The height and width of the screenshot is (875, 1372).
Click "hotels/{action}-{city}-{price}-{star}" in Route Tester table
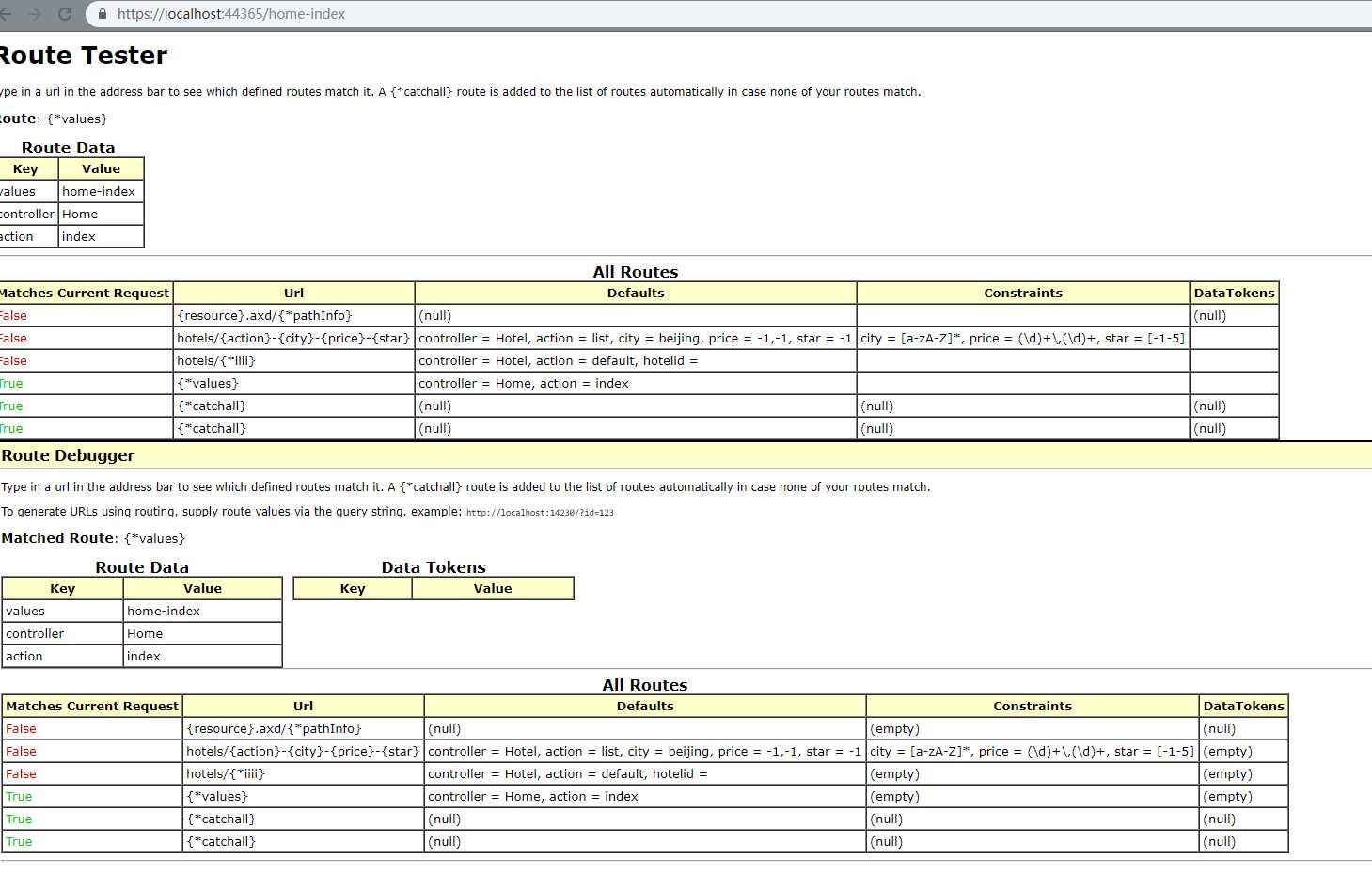pyautogui.click(x=293, y=338)
